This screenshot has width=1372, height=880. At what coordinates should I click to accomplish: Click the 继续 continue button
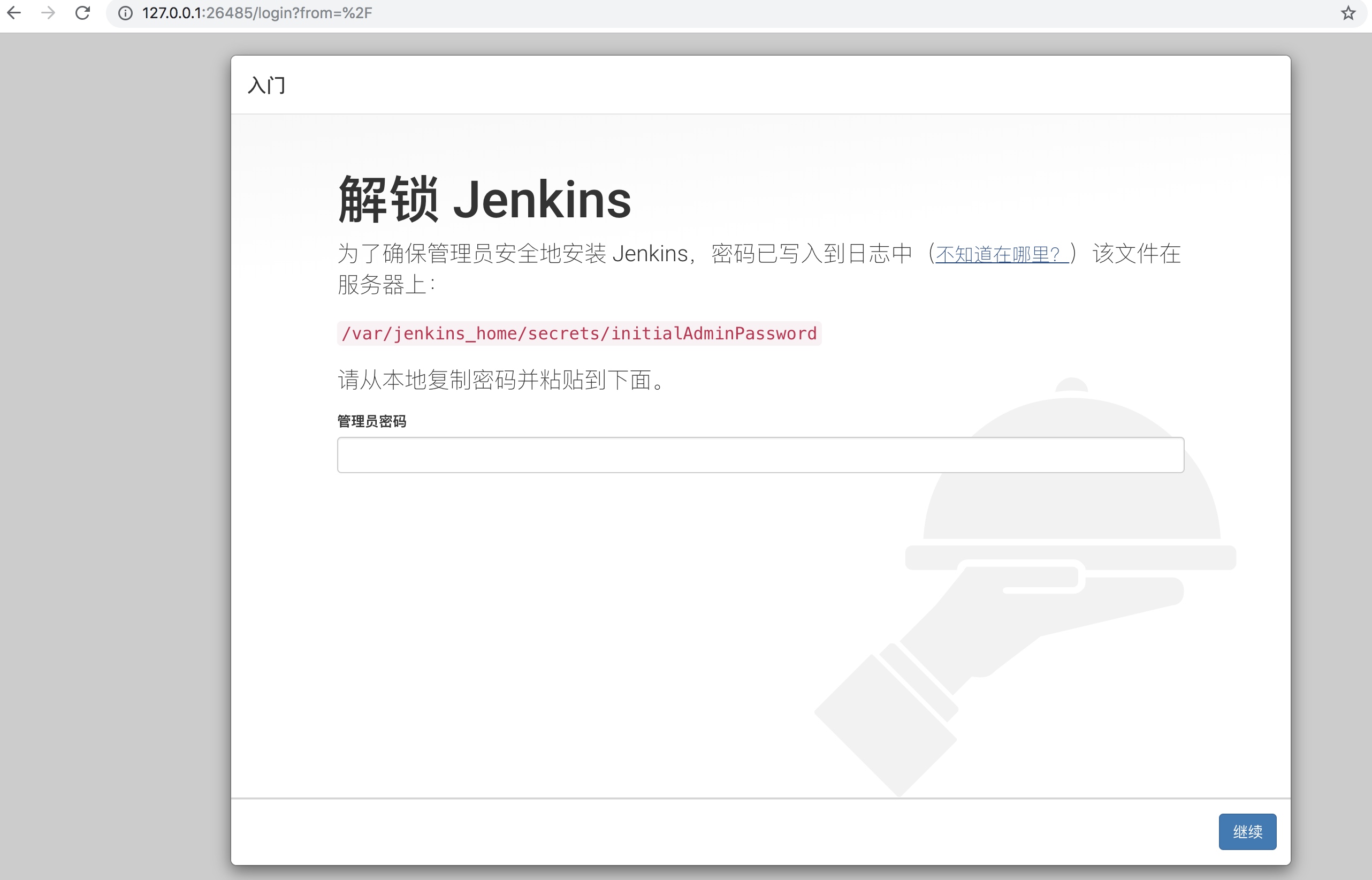coord(1247,831)
